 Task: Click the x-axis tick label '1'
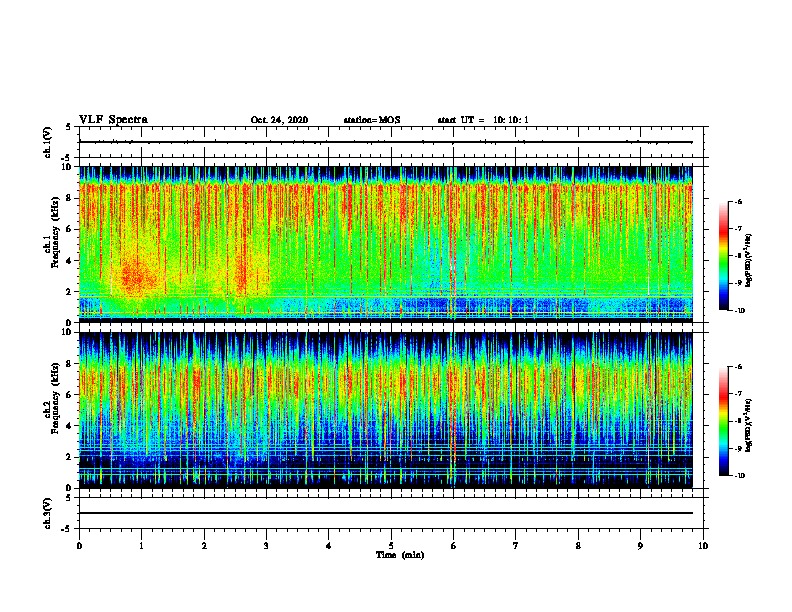141,546
